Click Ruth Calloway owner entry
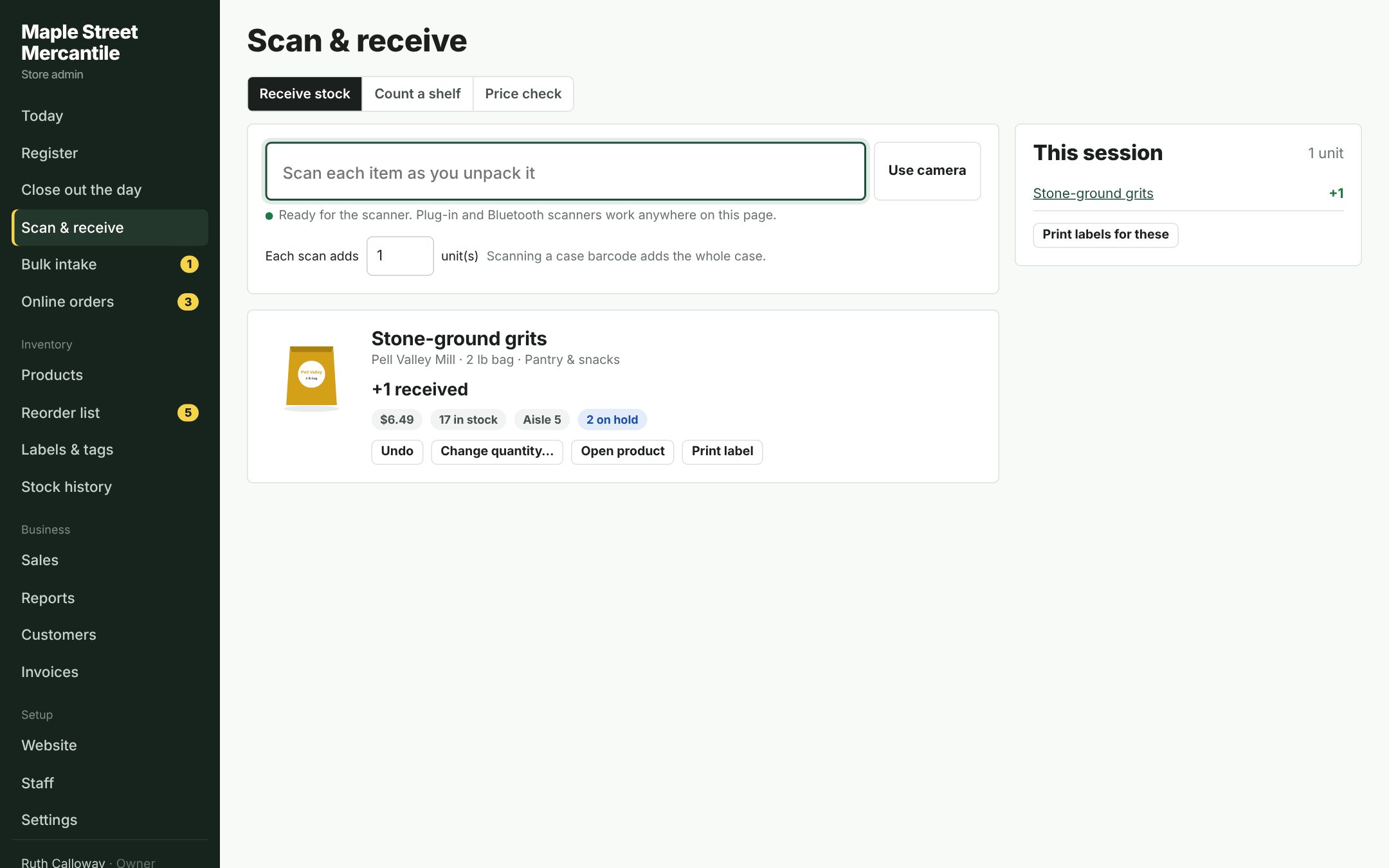The height and width of the screenshot is (868, 1389). [x=88, y=862]
